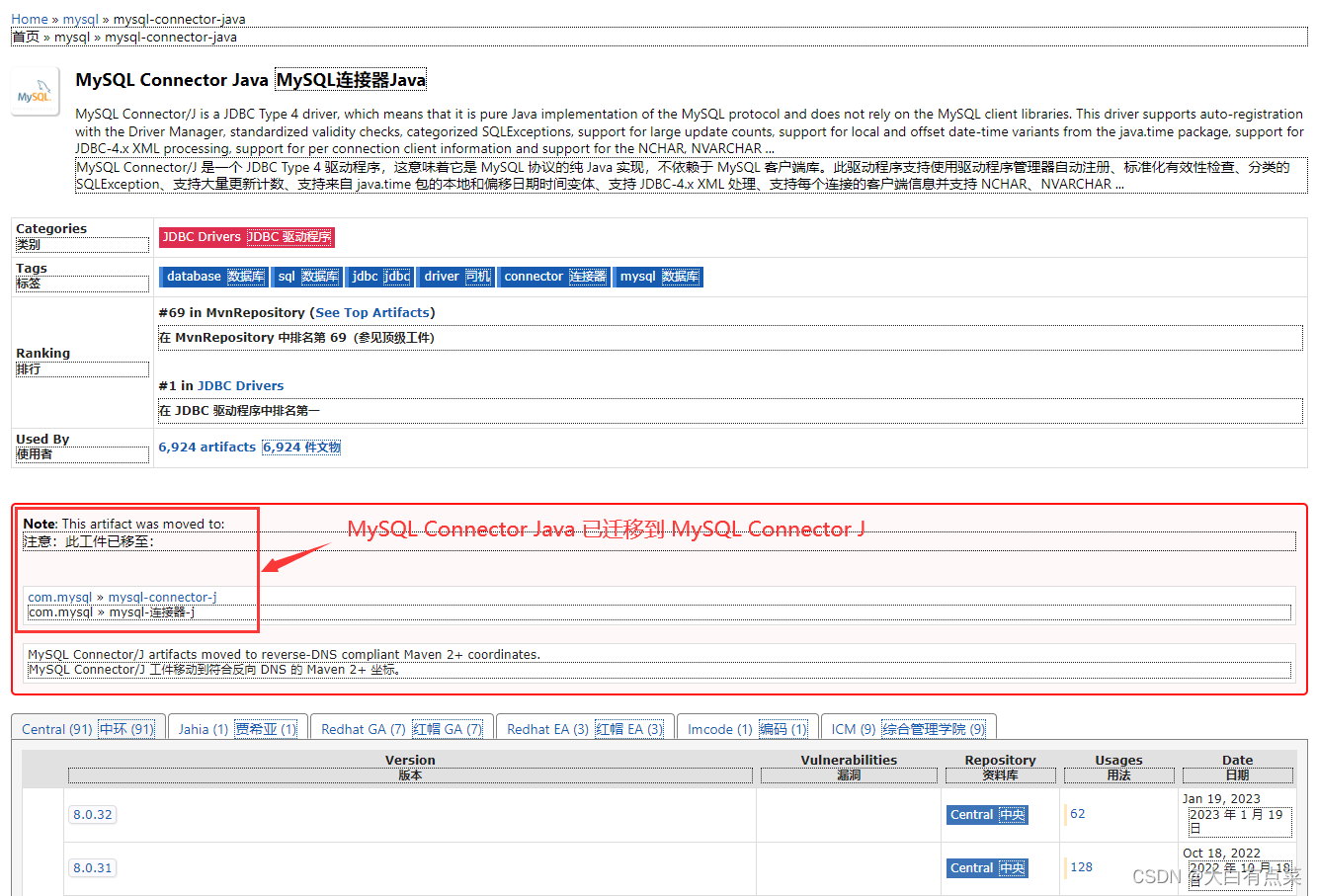Switch to the Redhat GA (7) tab
Image resolution: width=1317 pixels, height=896 pixels.
click(x=402, y=729)
